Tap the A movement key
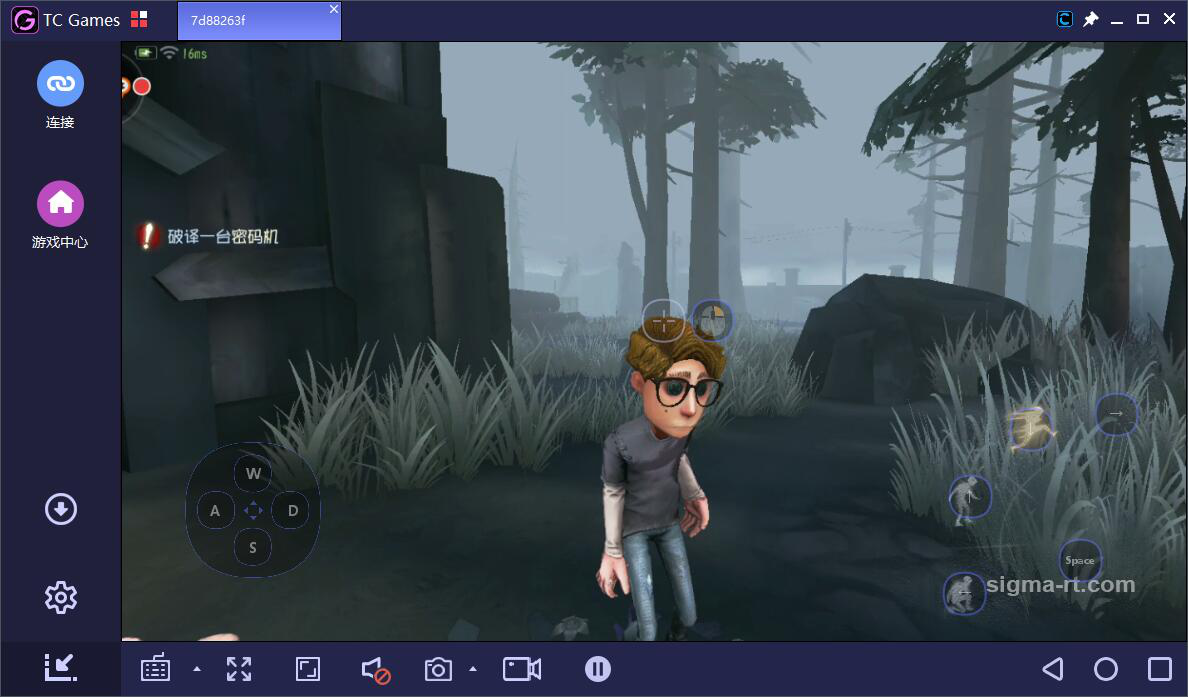 [215, 511]
